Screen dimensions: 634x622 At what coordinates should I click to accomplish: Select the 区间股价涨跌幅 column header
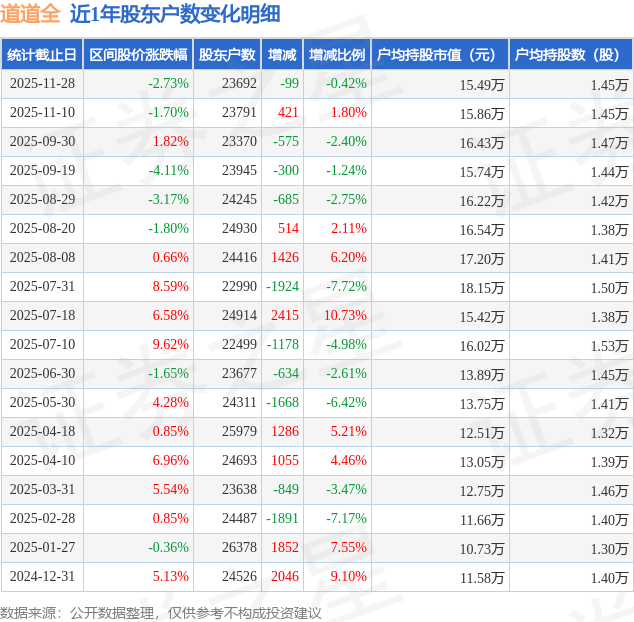pos(137,55)
